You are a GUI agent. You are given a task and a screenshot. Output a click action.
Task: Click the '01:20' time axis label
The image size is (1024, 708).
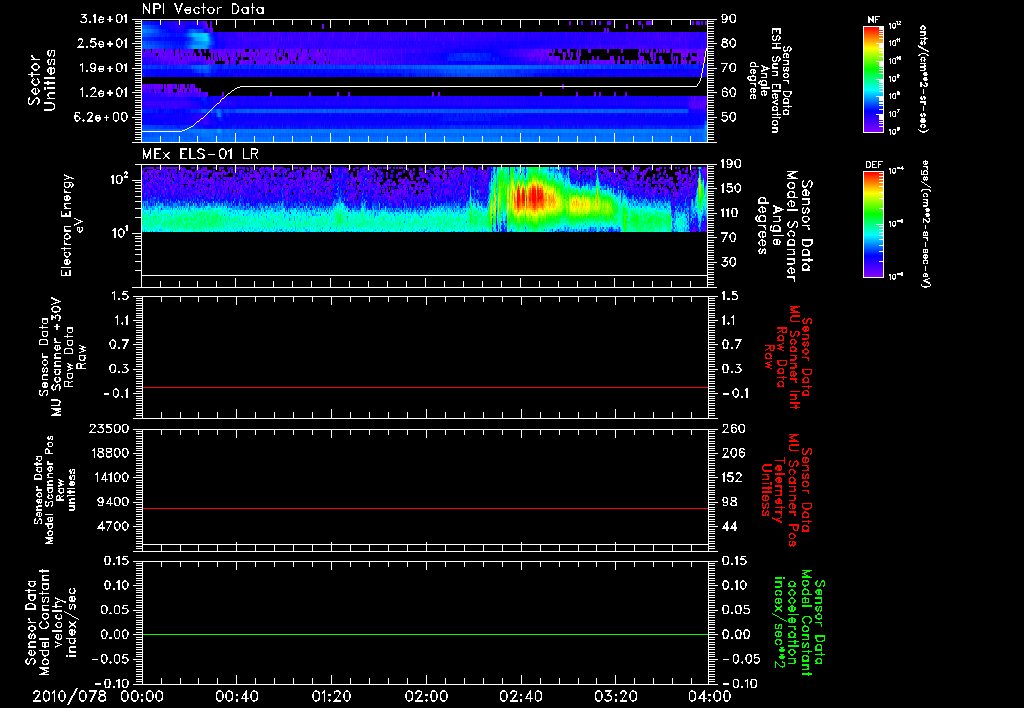point(331,696)
